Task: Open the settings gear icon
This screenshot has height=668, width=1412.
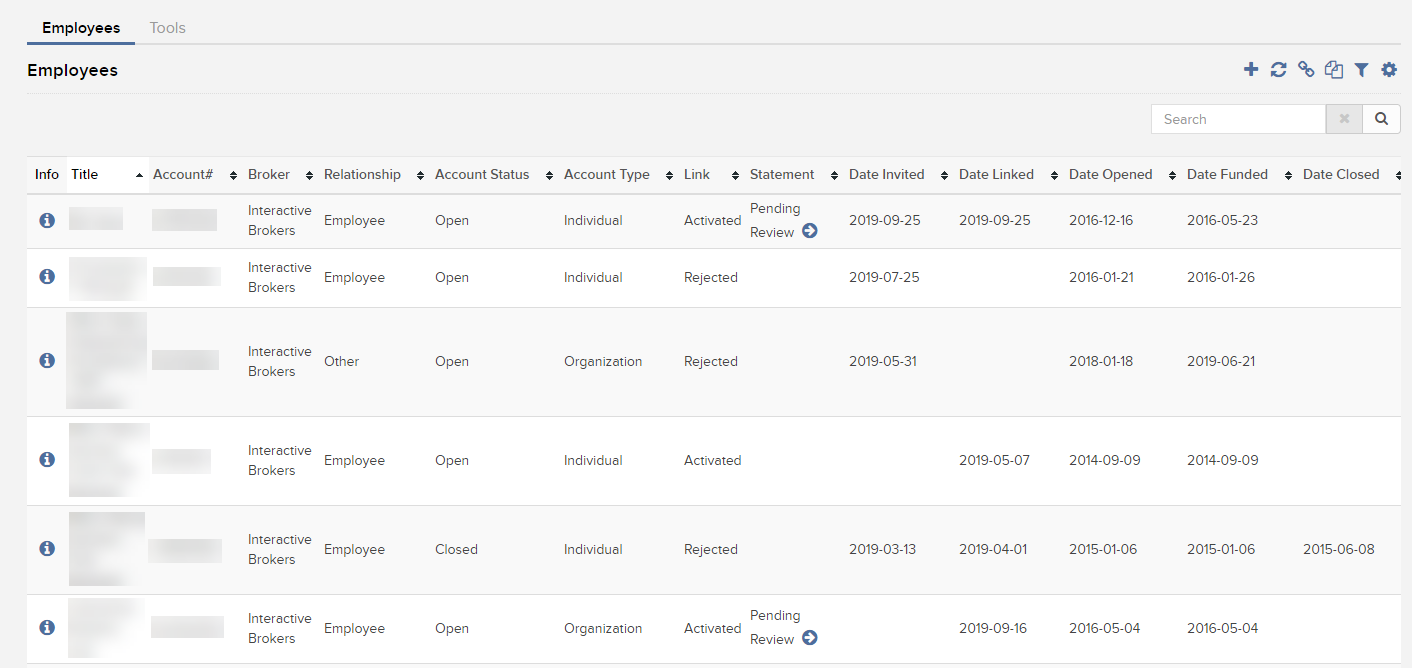Action: click(x=1389, y=69)
